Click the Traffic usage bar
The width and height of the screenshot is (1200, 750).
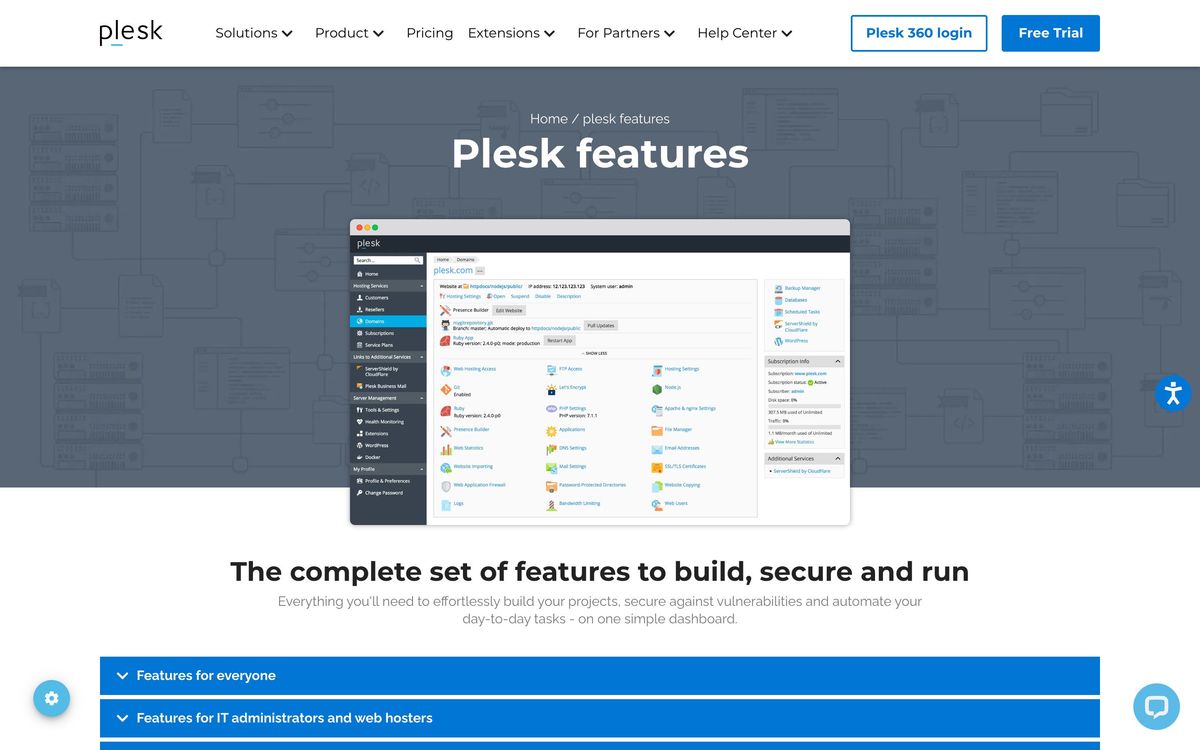pyautogui.click(x=804, y=427)
